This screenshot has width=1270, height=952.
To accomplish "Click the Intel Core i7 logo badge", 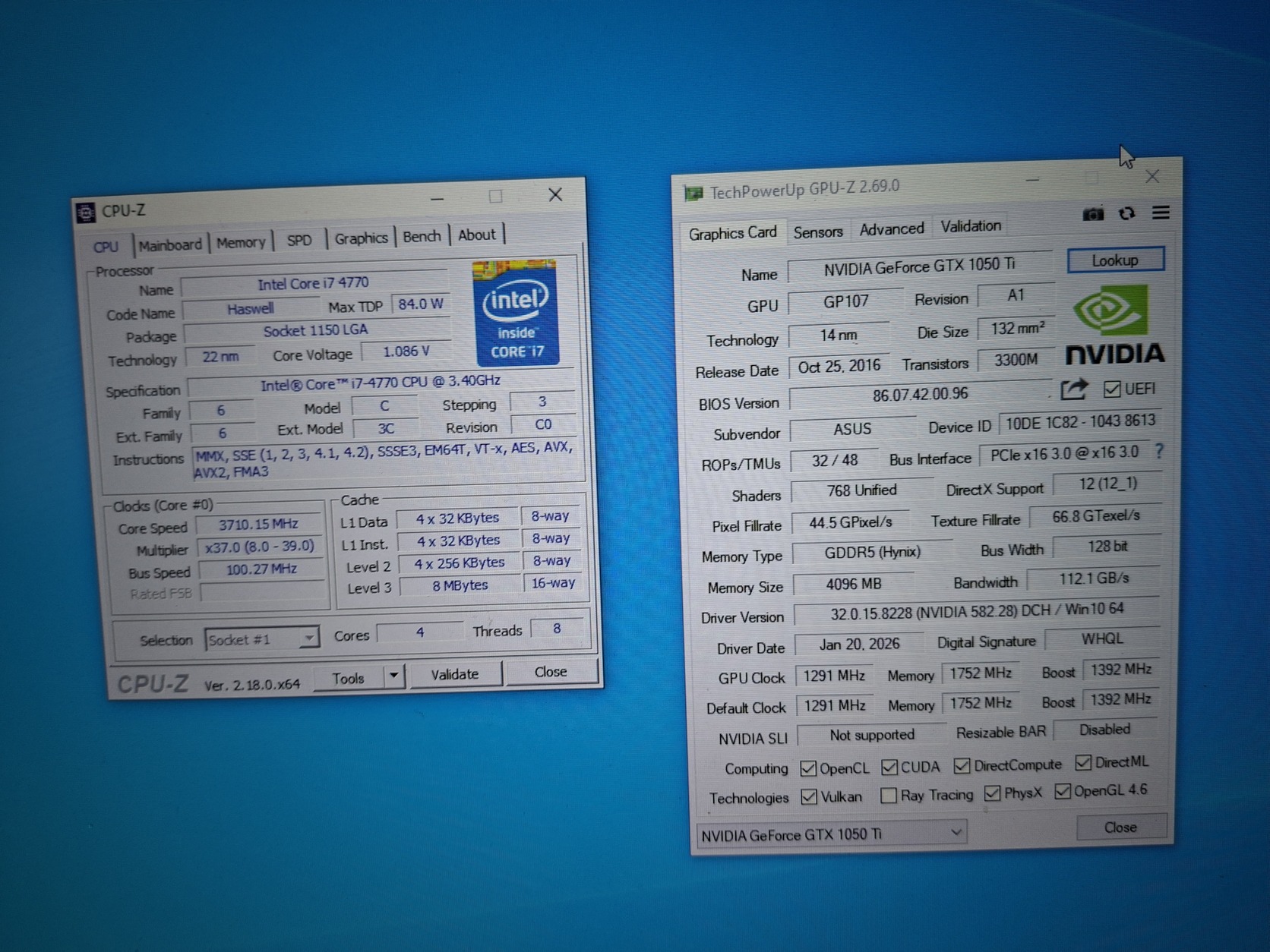I will [x=517, y=312].
